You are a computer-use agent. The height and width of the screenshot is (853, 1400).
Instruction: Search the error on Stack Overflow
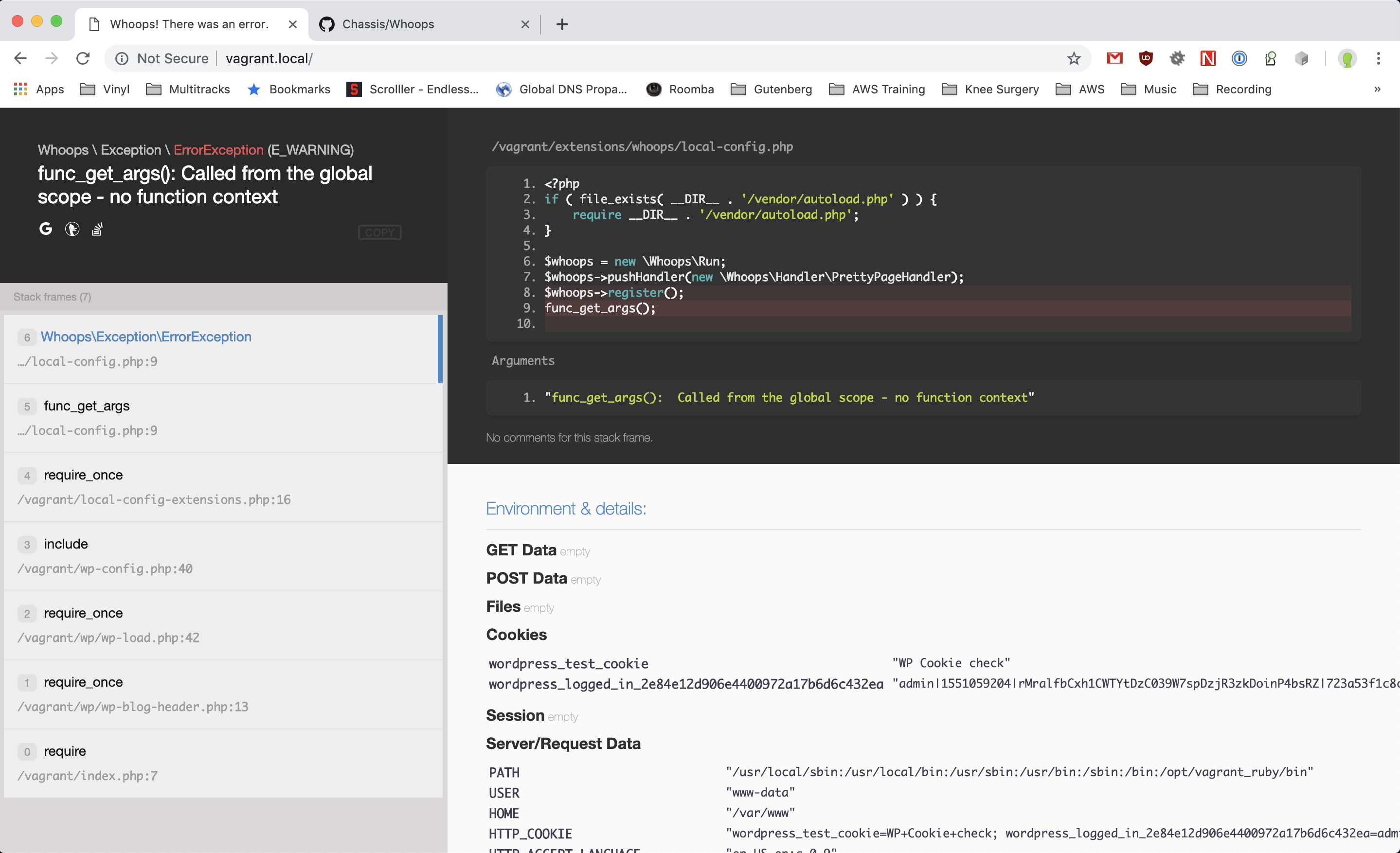tap(97, 229)
